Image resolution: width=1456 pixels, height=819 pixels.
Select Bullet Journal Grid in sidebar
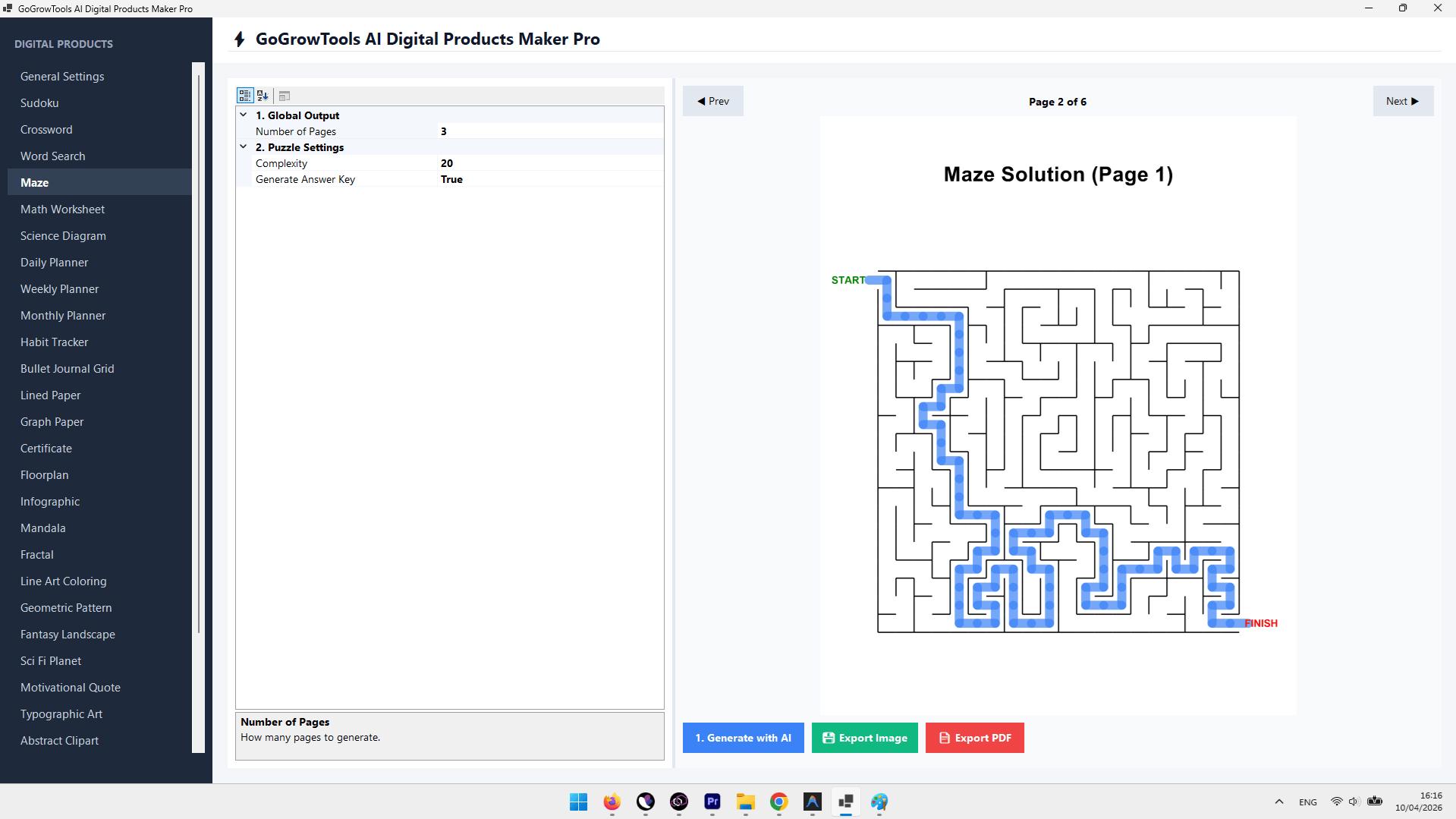pyautogui.click(x=99, y=368)
